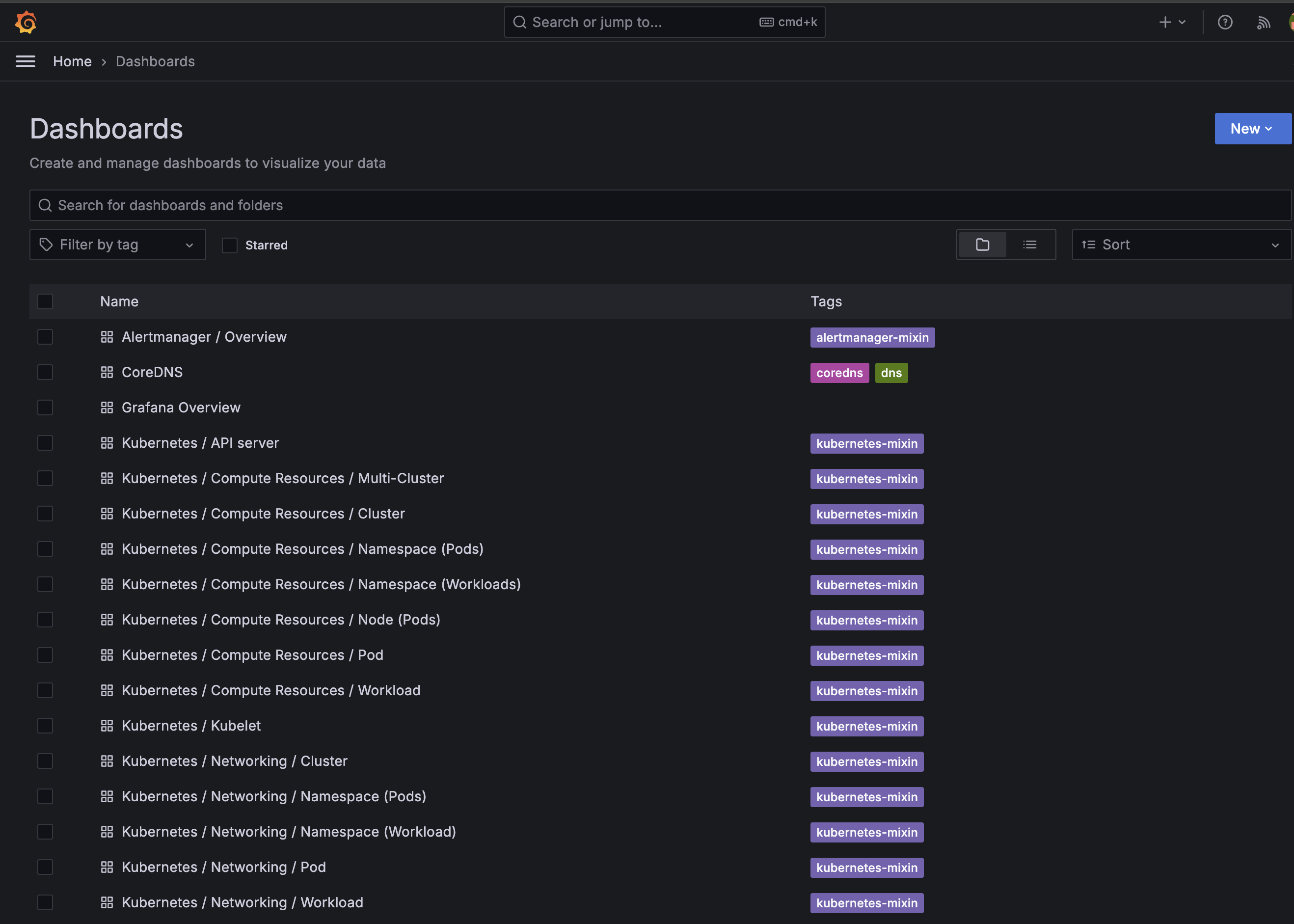This screenshot has height=924, width=1294.
Task: Click the Dashboards breadcrumb item
Action: click(x=155, y=61)
